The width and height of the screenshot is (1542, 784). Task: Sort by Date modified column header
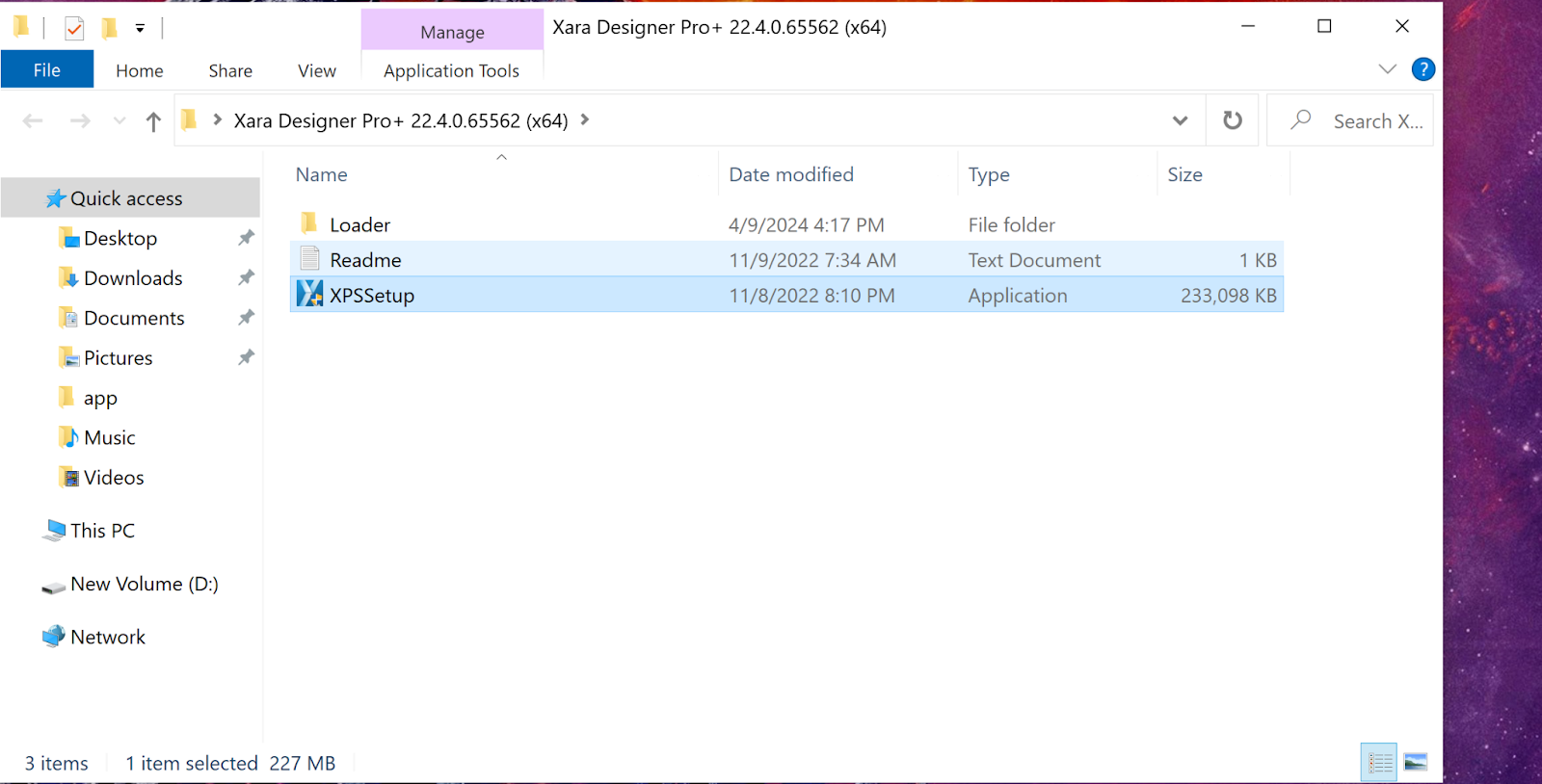791,174
